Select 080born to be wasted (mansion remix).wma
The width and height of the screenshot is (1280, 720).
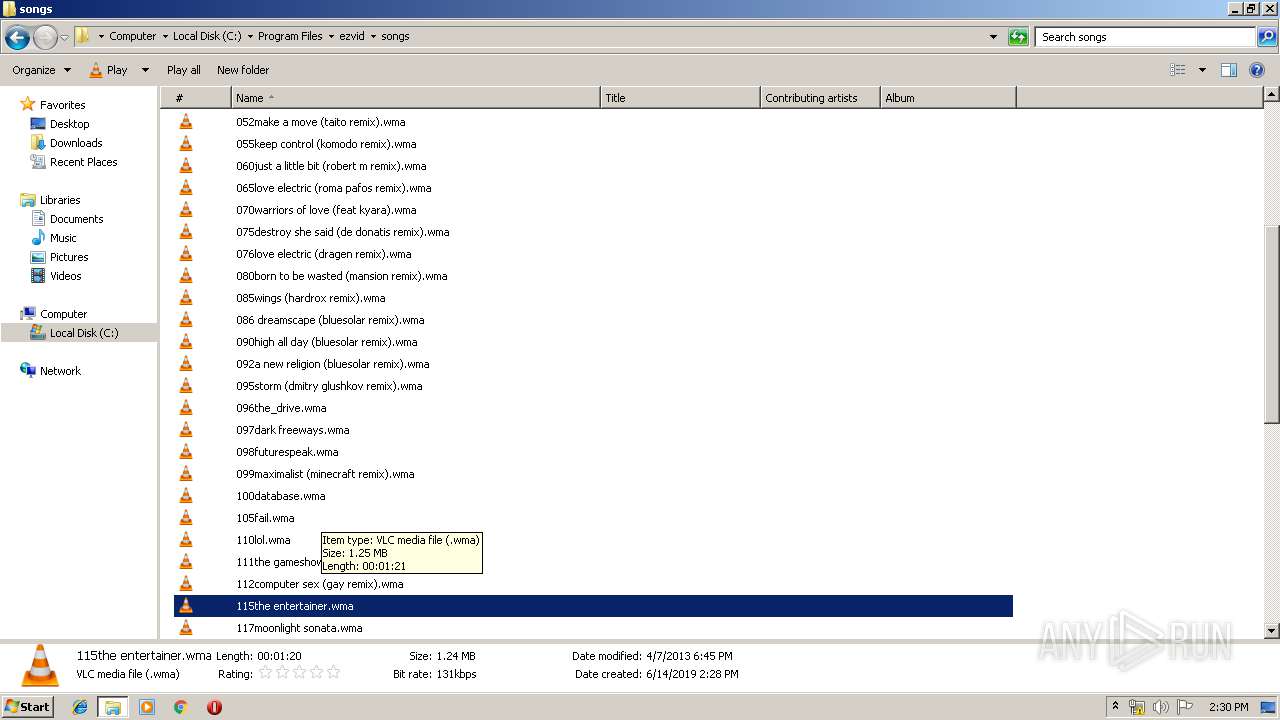point(341,276)
